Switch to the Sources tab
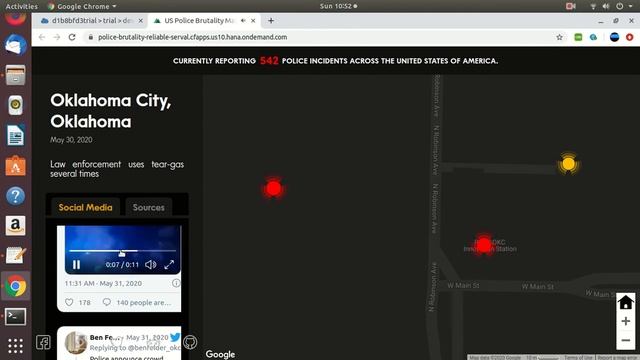640x360 pixels. pyautogui.click(x=149, y=207)
